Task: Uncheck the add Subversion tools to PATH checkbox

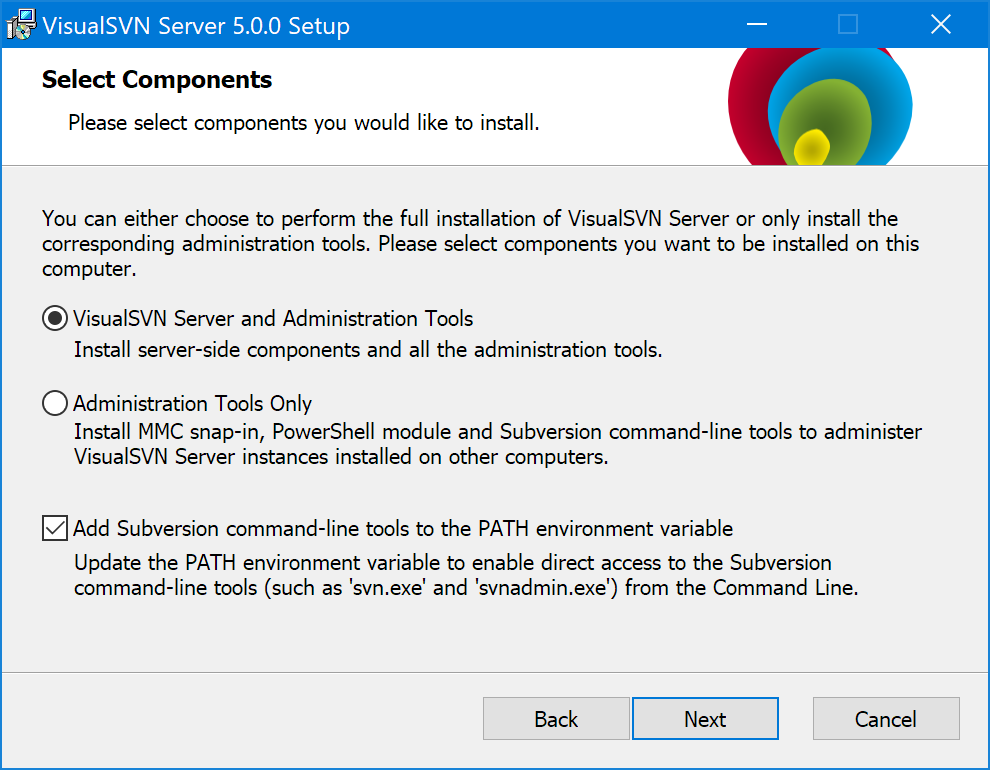Action: pos(55,528)
